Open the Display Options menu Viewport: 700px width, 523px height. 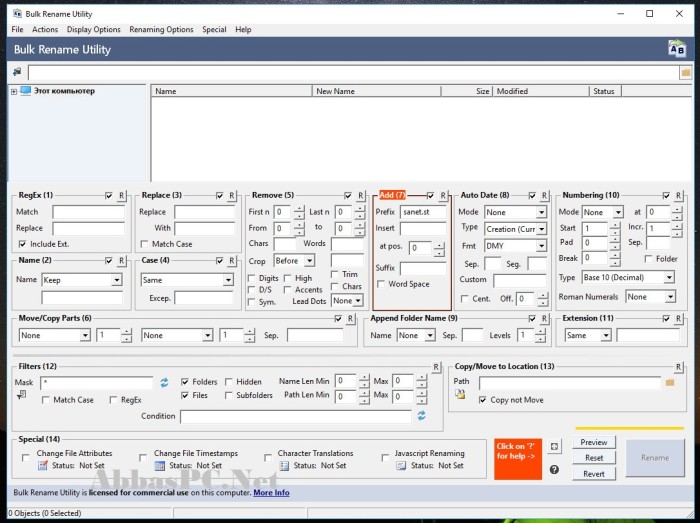pos(94,29)
